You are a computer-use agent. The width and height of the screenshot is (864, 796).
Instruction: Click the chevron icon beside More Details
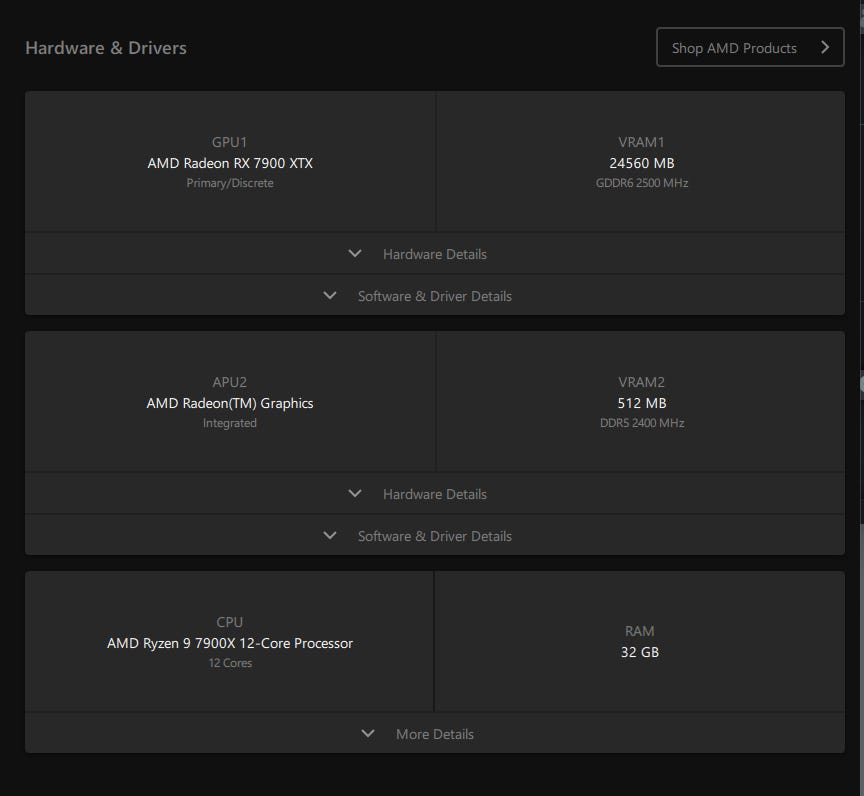[x=368, y=733]
